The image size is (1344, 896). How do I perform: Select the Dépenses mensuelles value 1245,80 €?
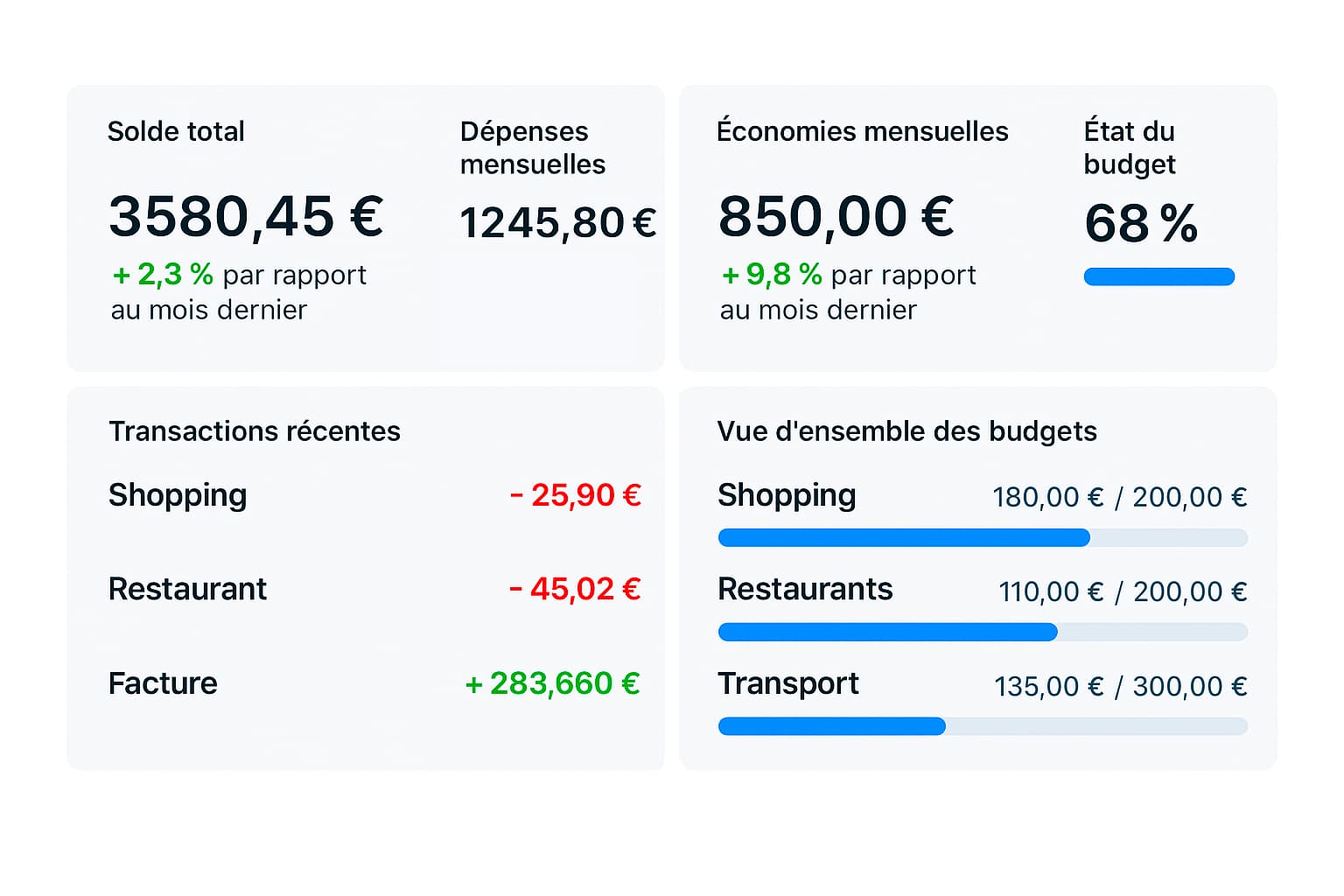pos(557,222)
